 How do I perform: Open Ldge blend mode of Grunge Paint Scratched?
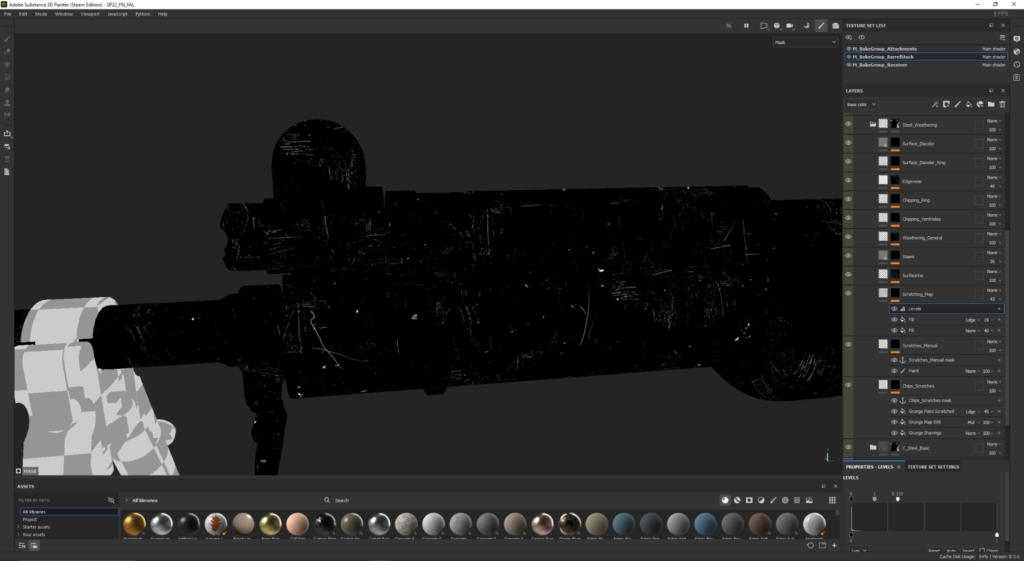coord(971,411)
